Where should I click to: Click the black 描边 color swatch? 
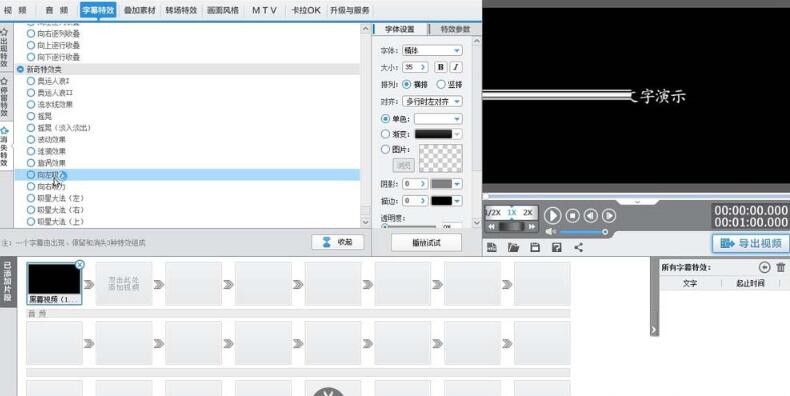pyautogui.click(x=441, y=201)
